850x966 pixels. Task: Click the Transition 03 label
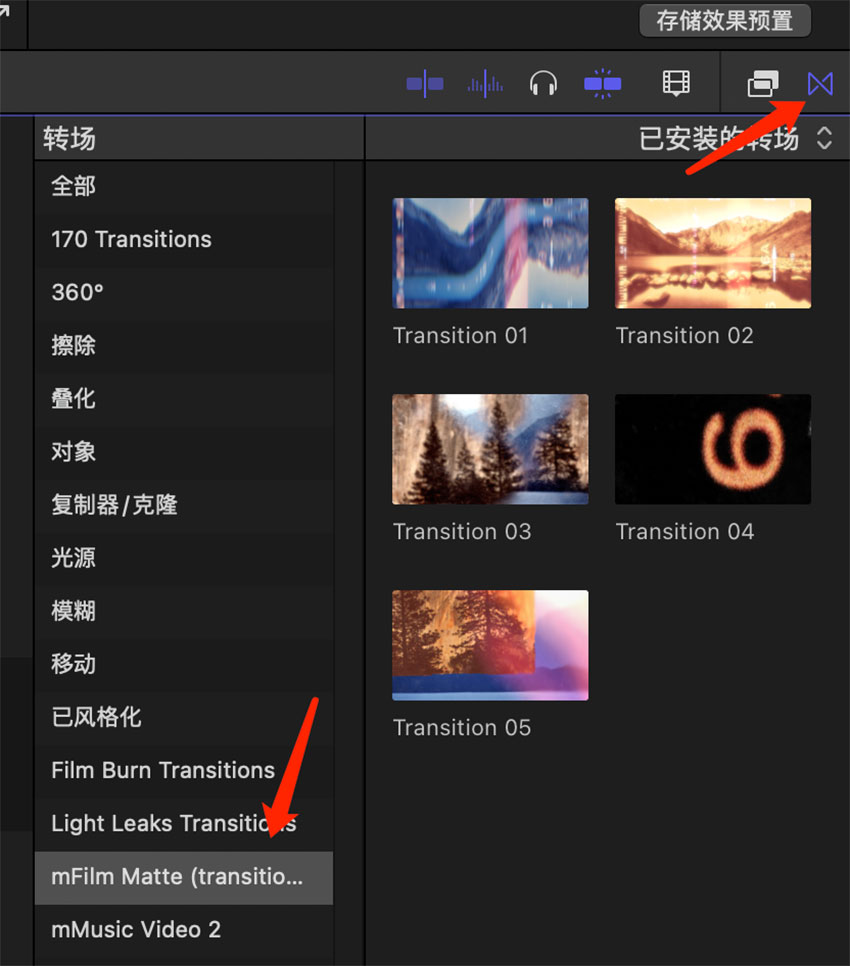click(x=462, y=532)
